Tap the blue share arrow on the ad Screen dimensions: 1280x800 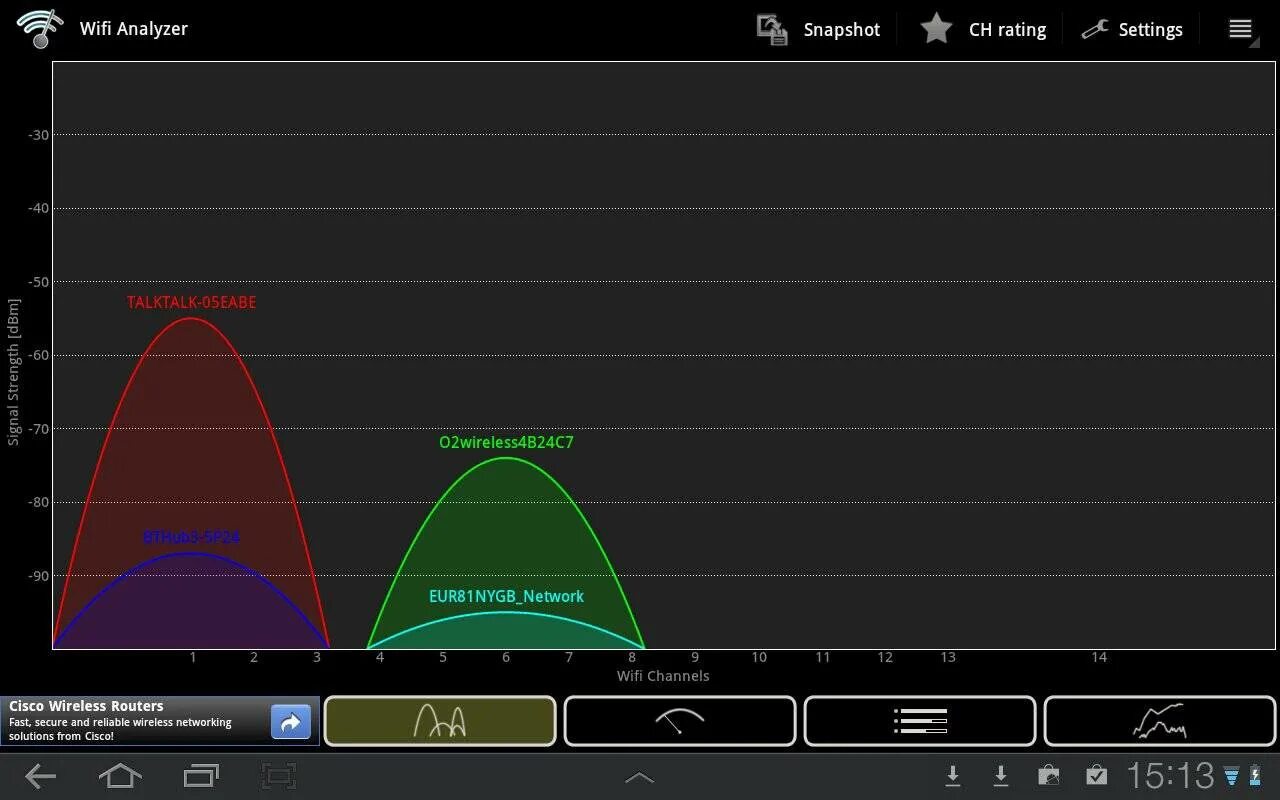pos(291,721)
